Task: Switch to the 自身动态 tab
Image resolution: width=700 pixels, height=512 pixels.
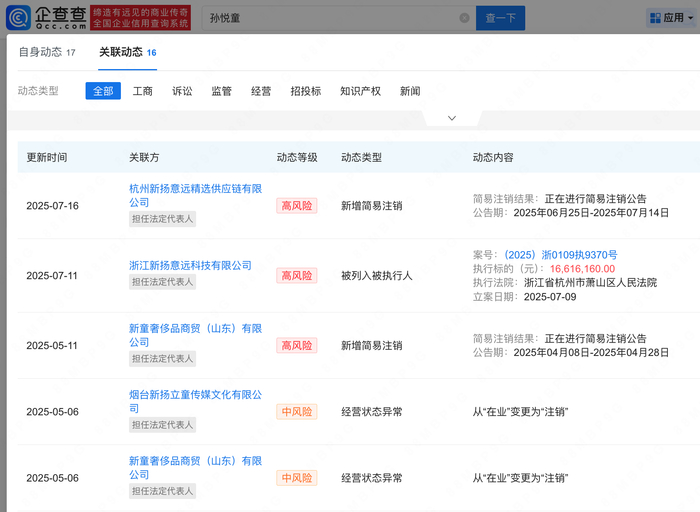Action: pos(46,52)
